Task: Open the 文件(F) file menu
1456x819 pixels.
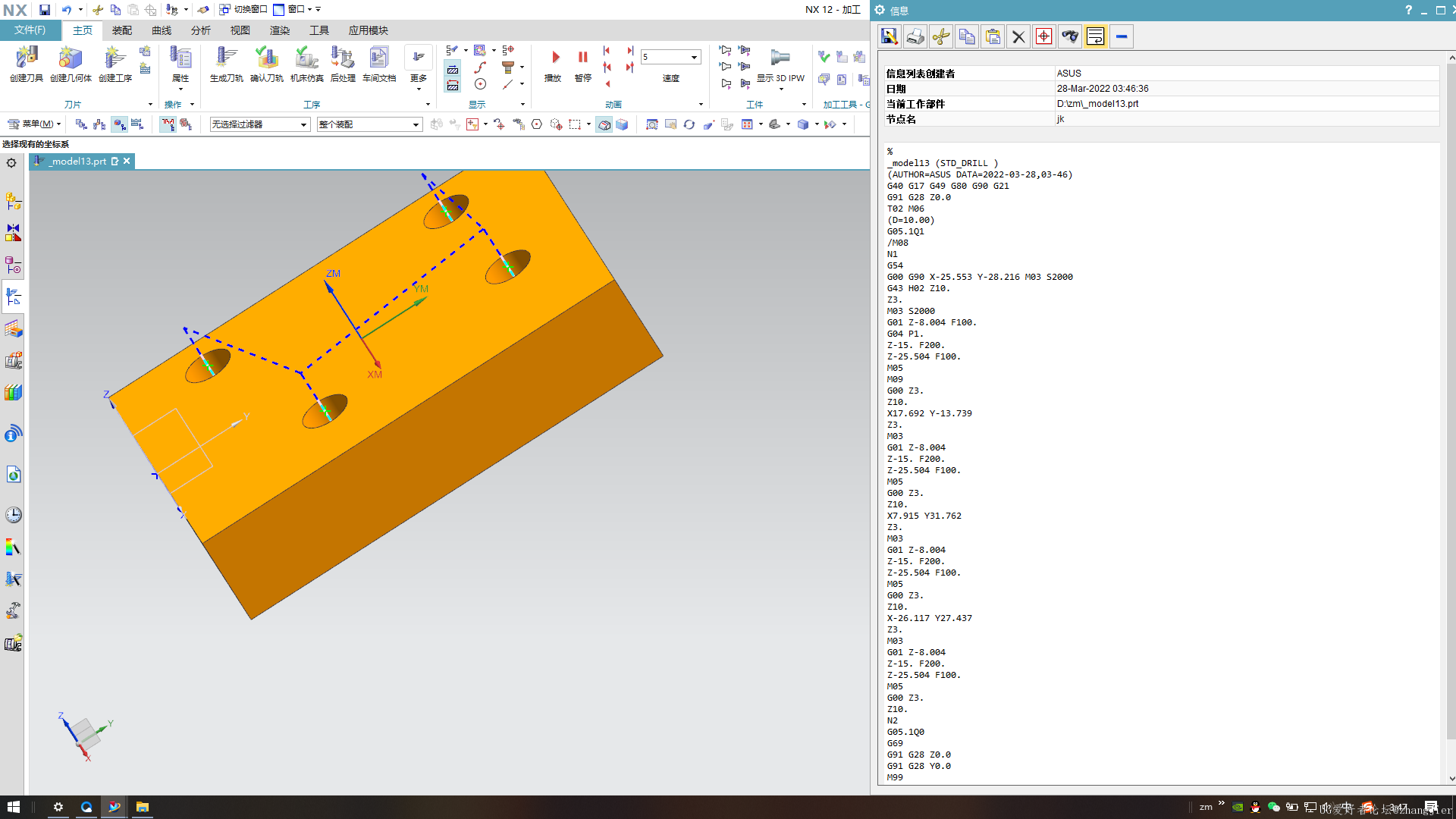Action: [30, 30]
